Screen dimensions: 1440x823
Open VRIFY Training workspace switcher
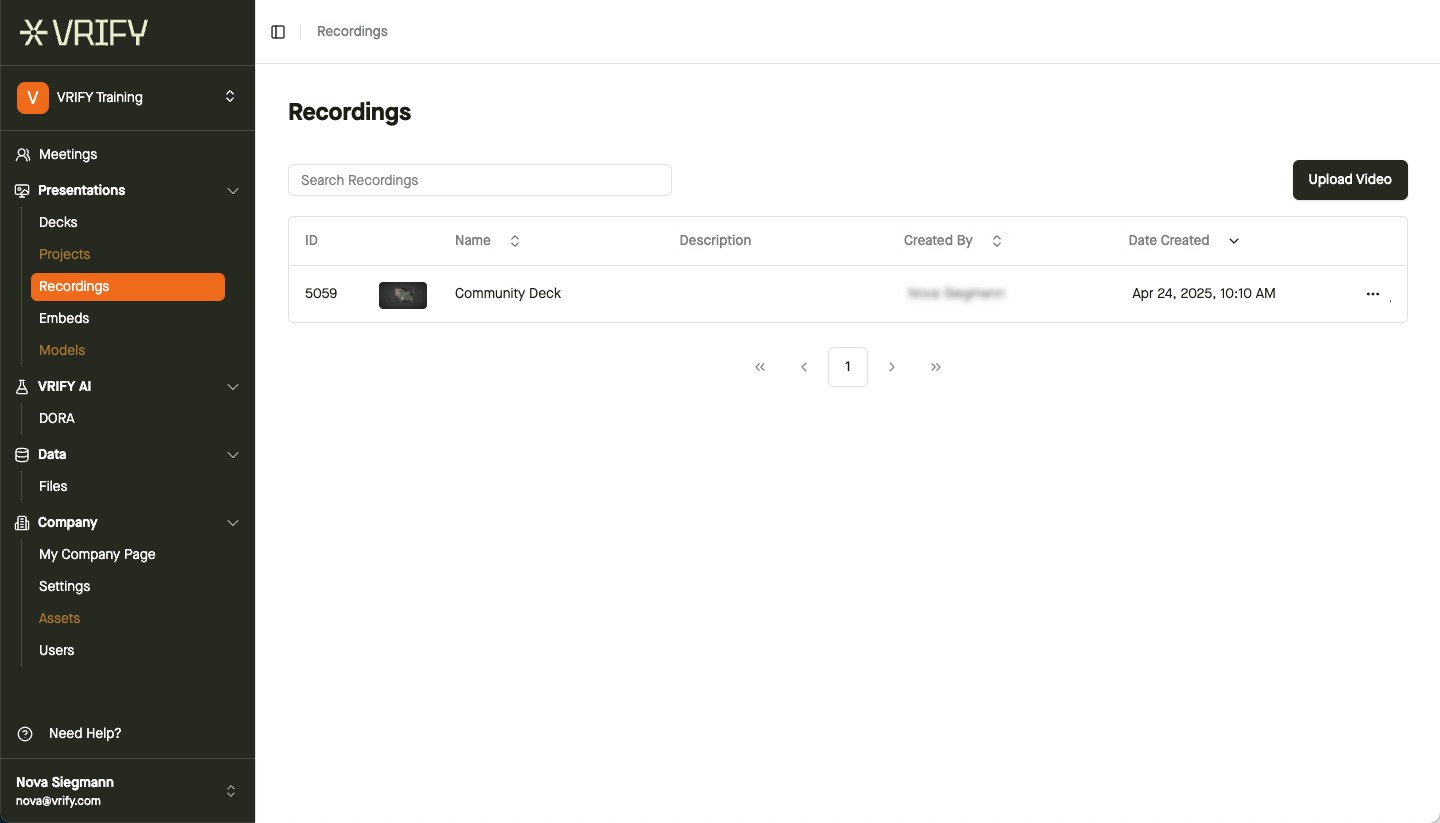127,97
